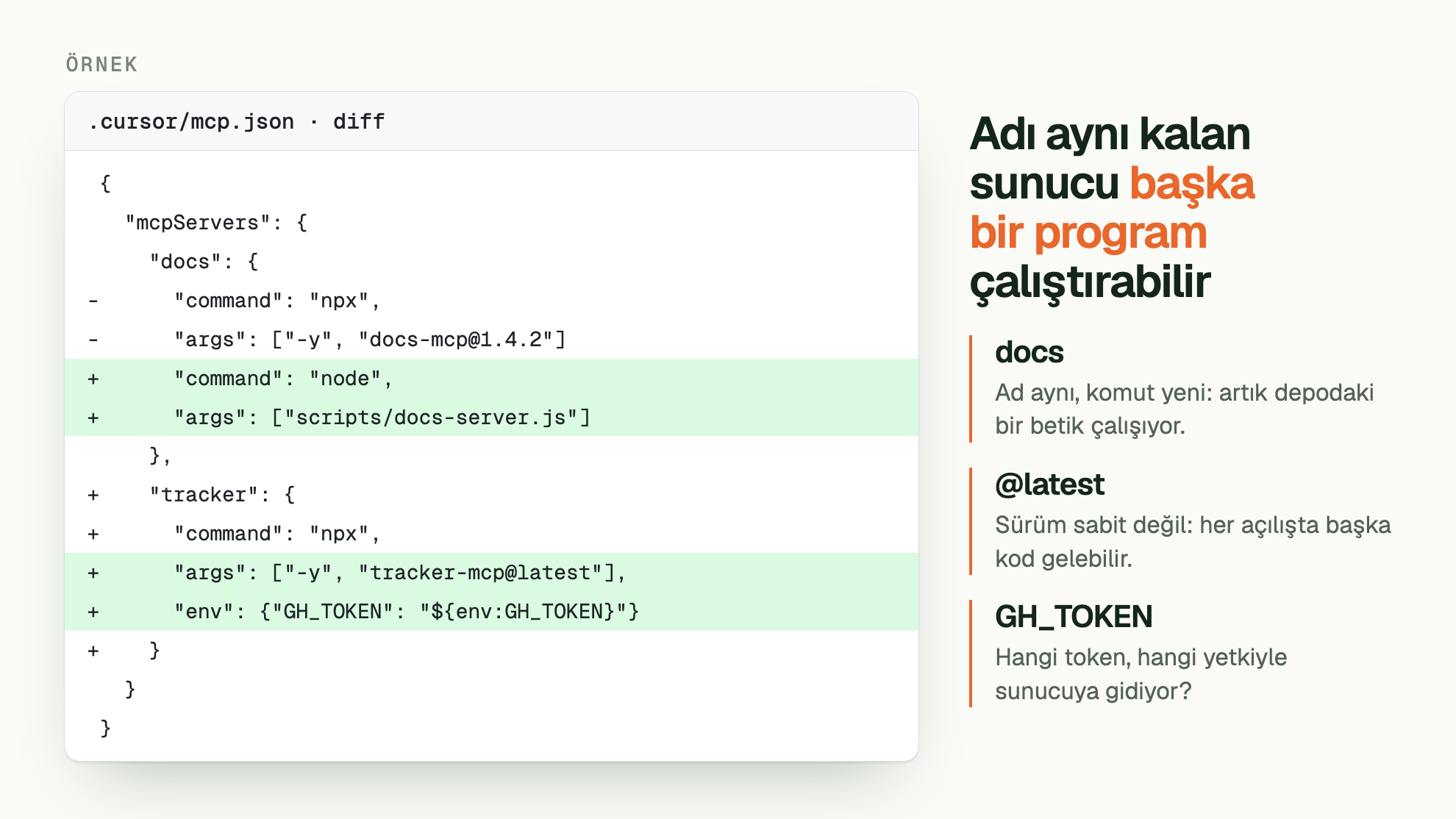The width and height of the screenshot is (1456, 819).
Task: Click the "env" GH_TOKEN line
Action: click(x=491, y=612)
